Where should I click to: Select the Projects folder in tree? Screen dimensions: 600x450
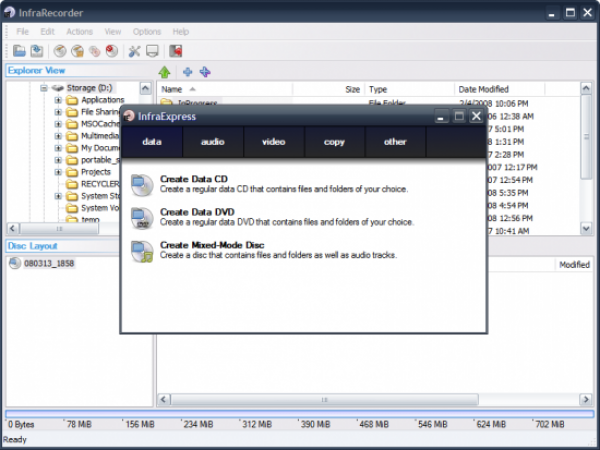tap(88, 172)
